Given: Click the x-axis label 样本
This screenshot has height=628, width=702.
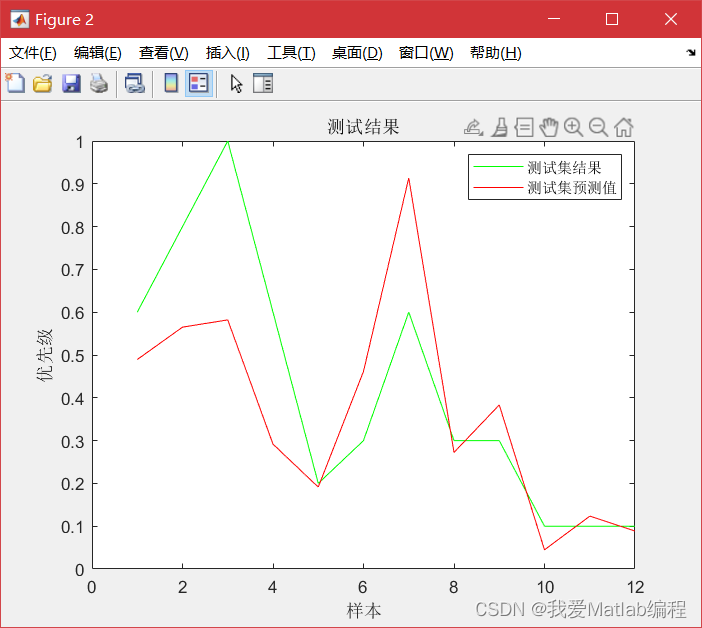Looking at the screenshot, I should point(364,611).
